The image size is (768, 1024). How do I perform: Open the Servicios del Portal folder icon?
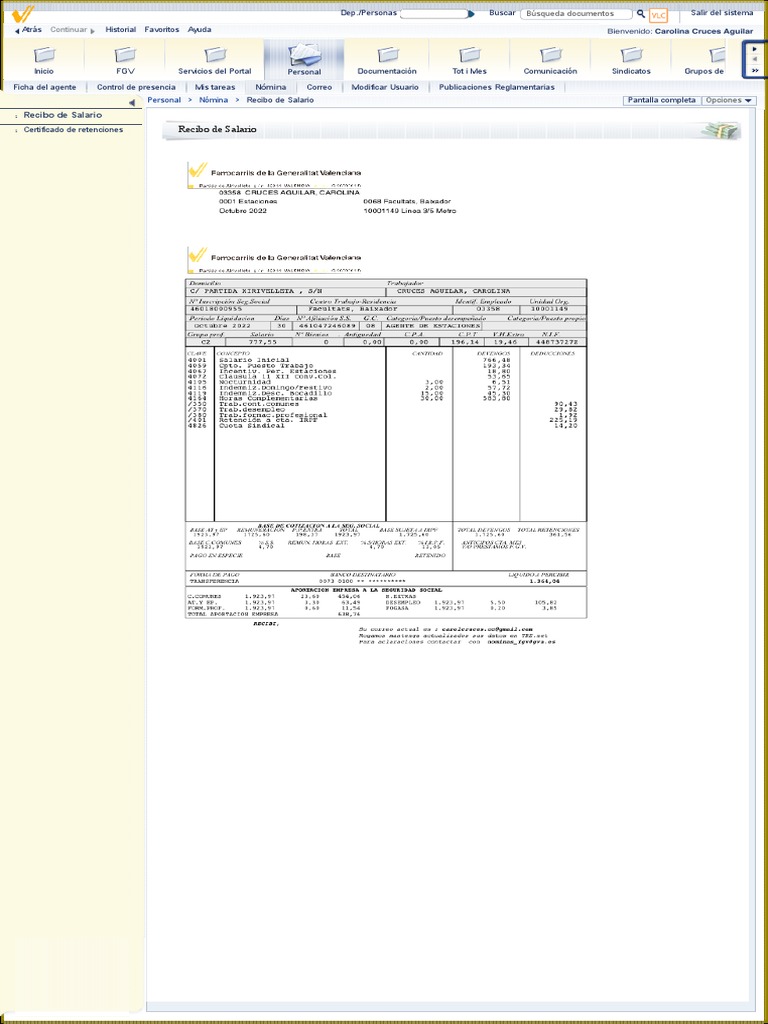click(x=215, y=55)
